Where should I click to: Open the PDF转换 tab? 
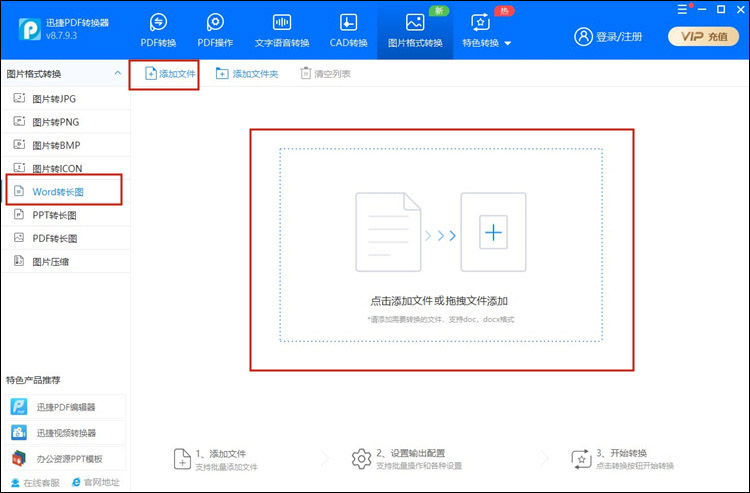(x=158, y=30)
